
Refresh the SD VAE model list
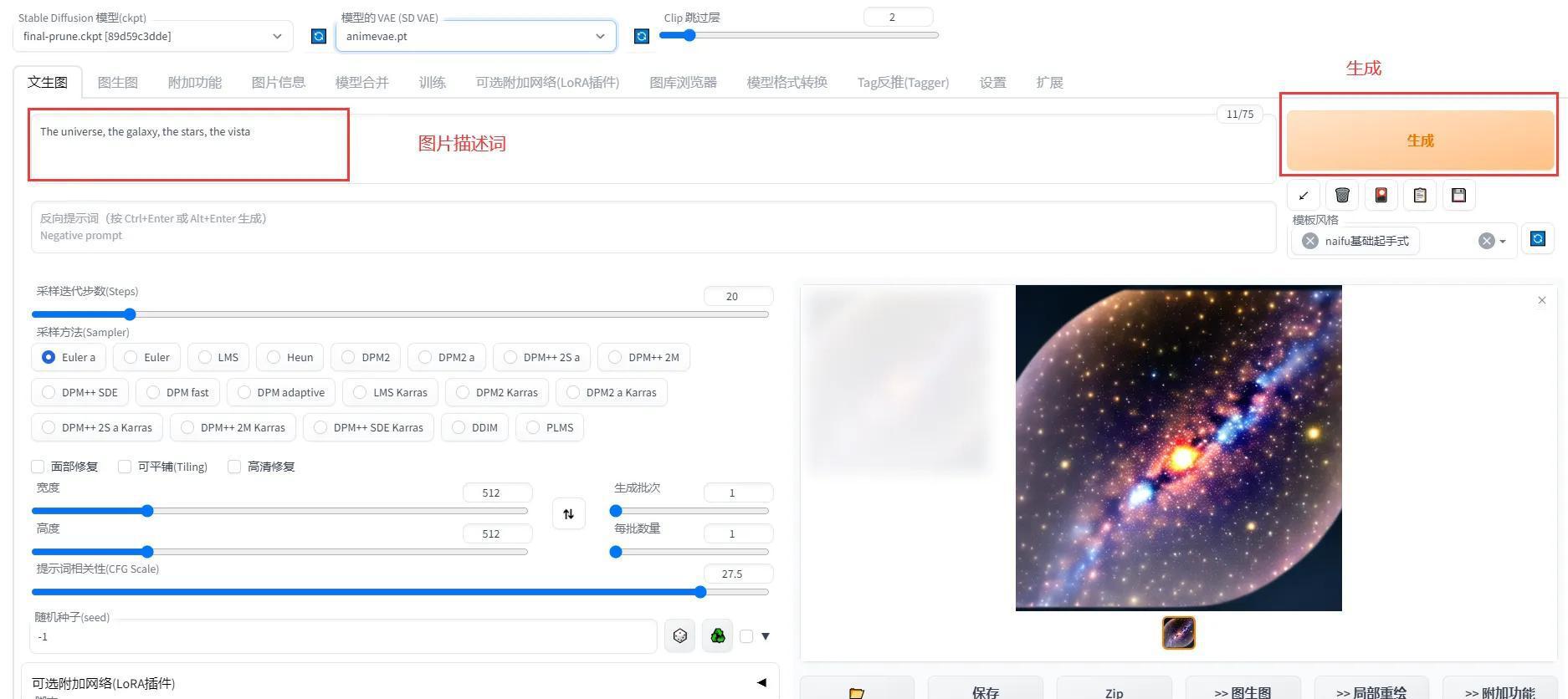641,36
